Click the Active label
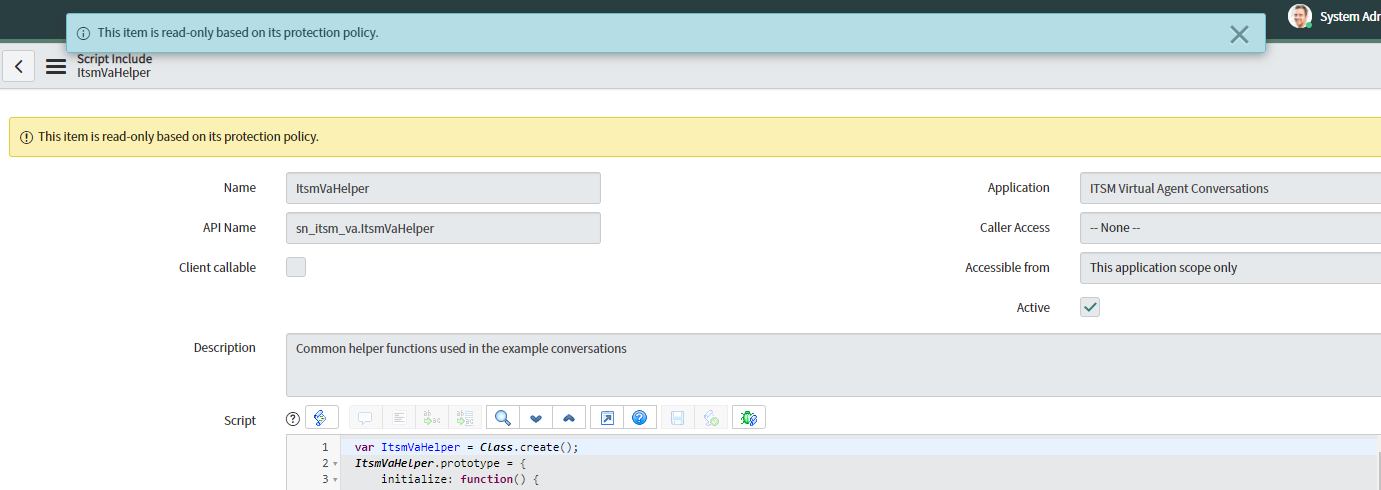The image size is (1381, 490). coord(1033,307)
